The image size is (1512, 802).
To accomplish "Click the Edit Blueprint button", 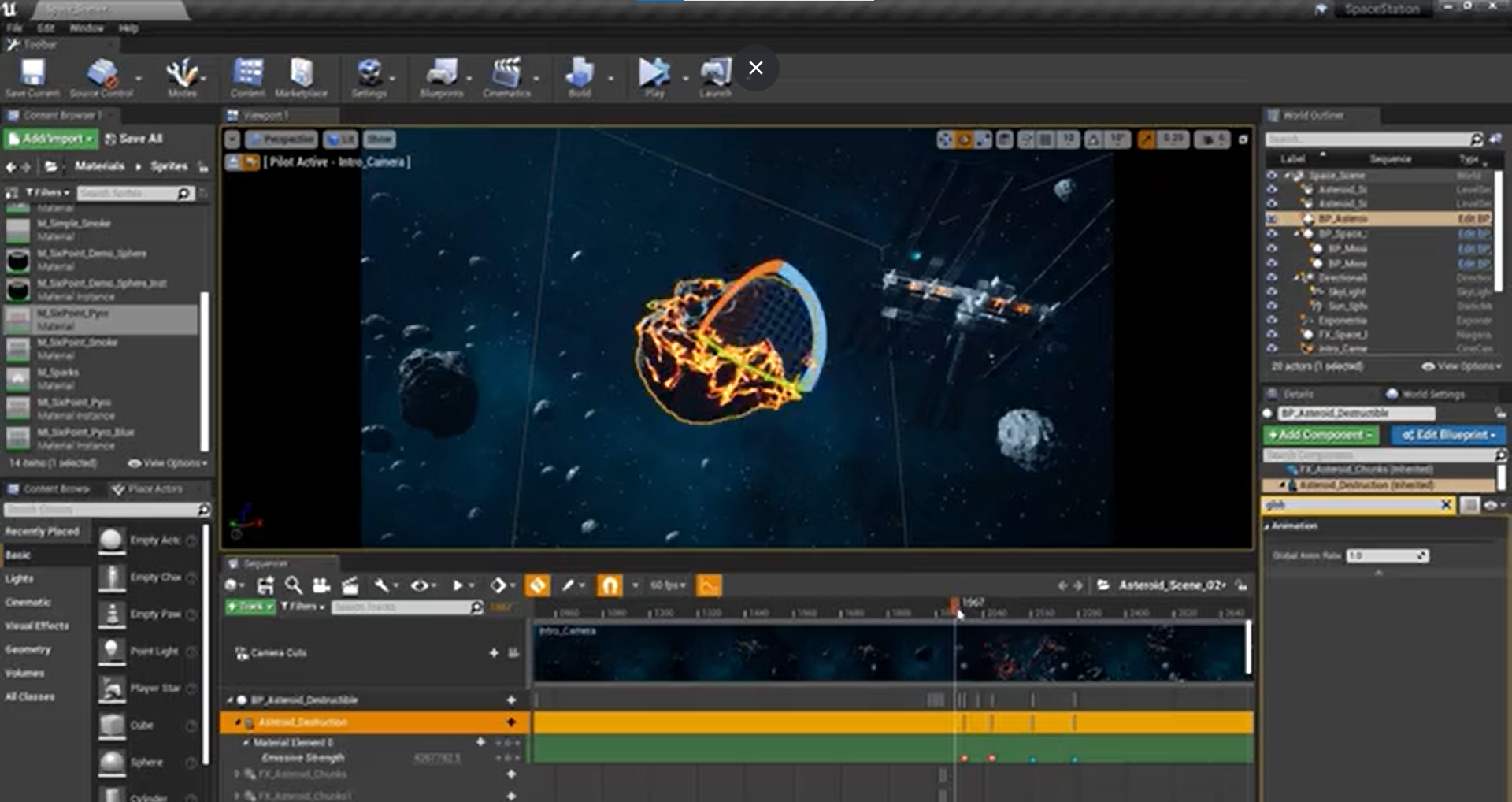I will point(1447,435).
